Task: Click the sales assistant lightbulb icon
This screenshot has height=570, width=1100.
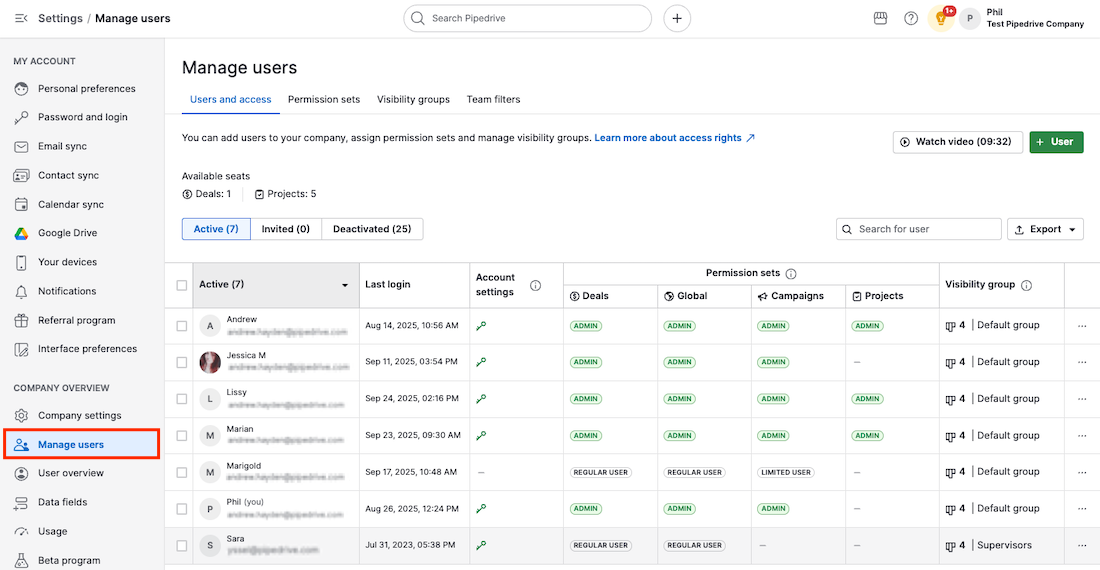Action: click(x=940, y=18)
